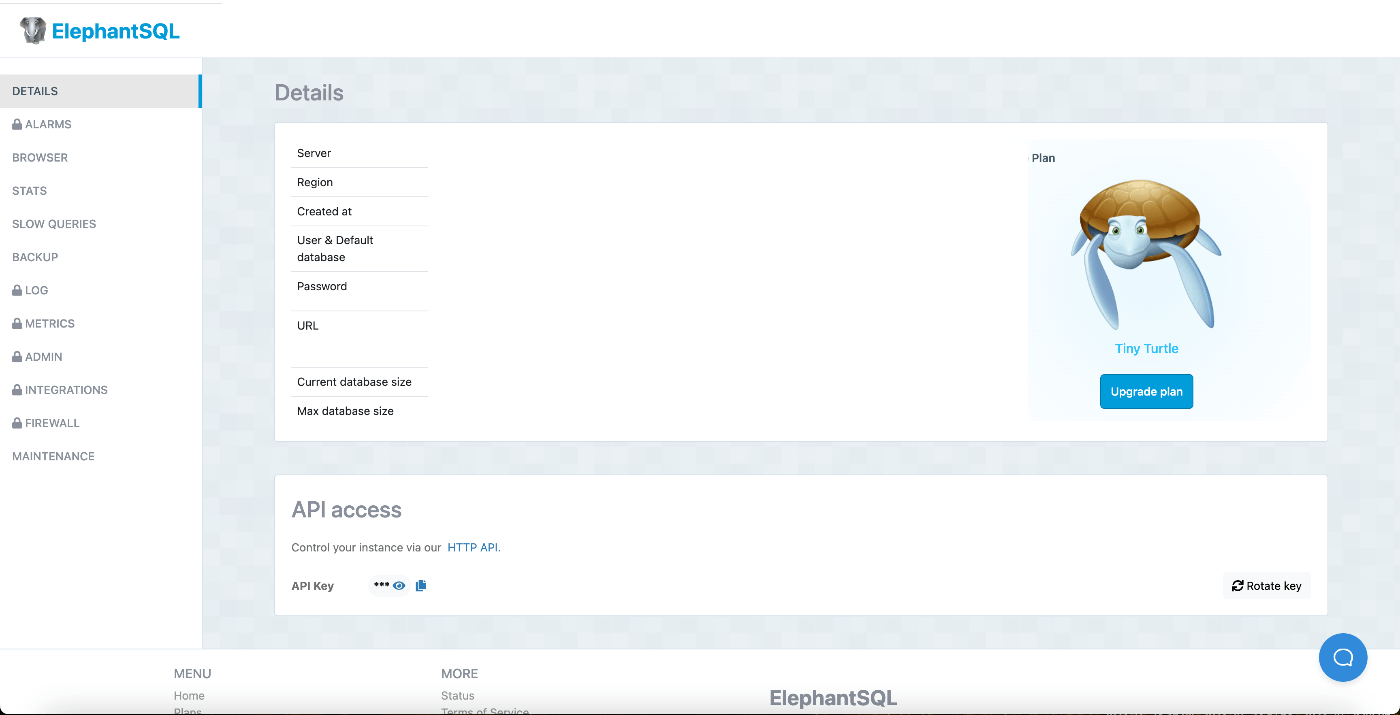The width and height of the screenshot is (1400, 715).
Task: Select the URL row label
Action: 308,326
